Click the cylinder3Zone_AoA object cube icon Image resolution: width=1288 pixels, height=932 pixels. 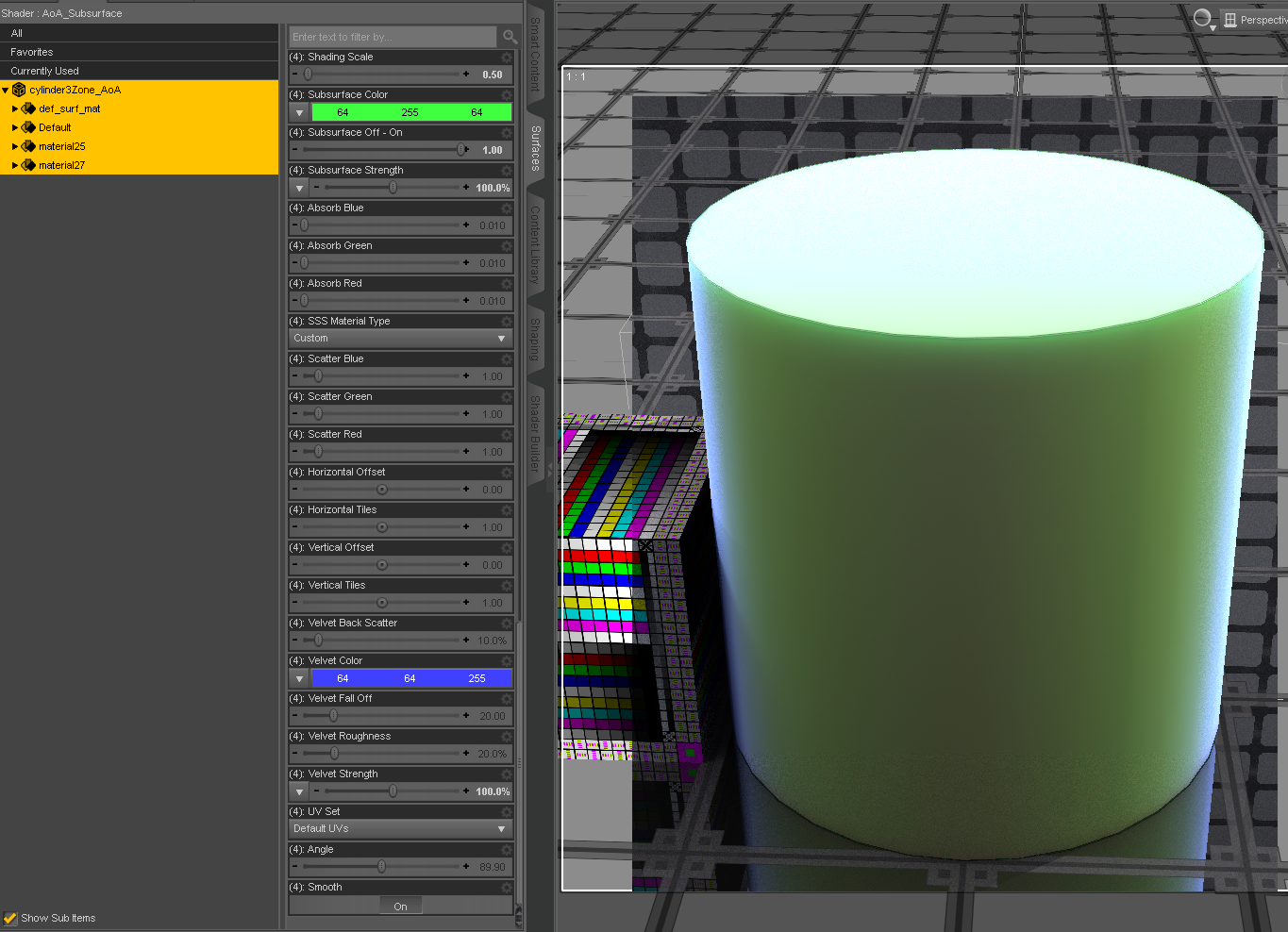pyautogui.click(x=19, y=90)
